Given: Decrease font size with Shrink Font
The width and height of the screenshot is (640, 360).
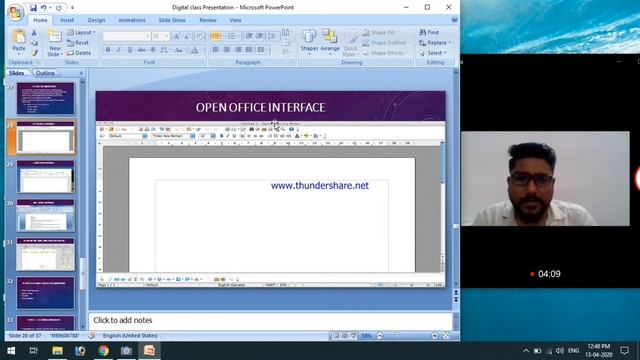Looking at the screenshot, I should [187, 36].
